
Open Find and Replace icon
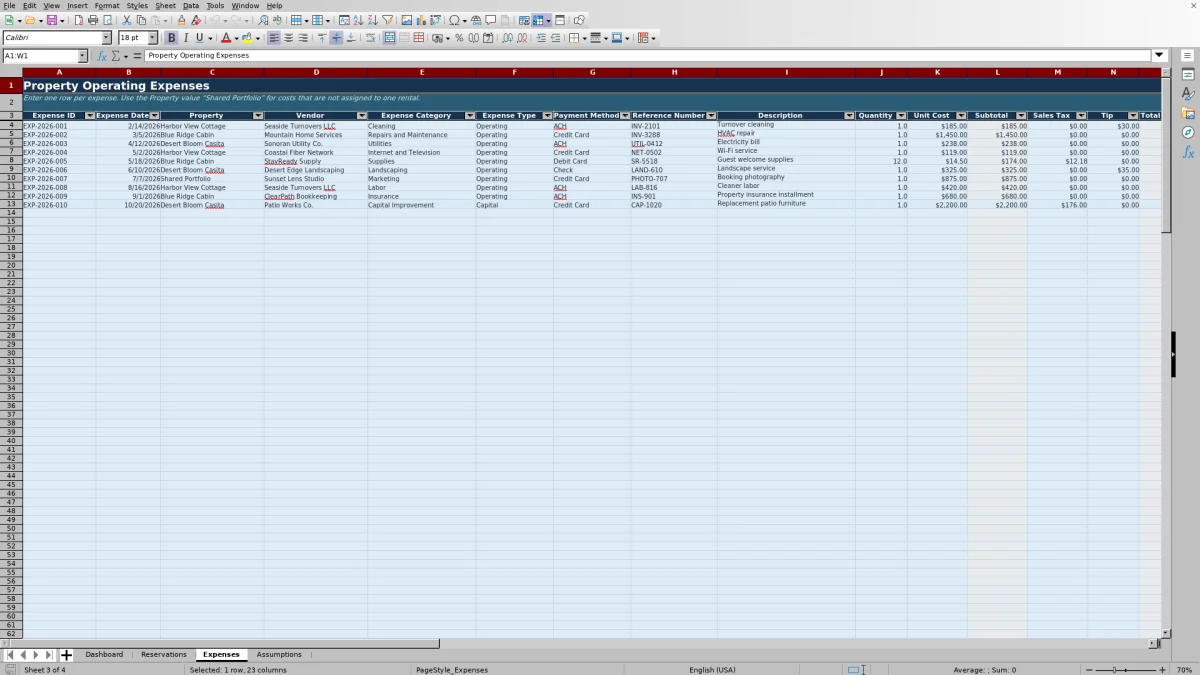pos(263,20)
